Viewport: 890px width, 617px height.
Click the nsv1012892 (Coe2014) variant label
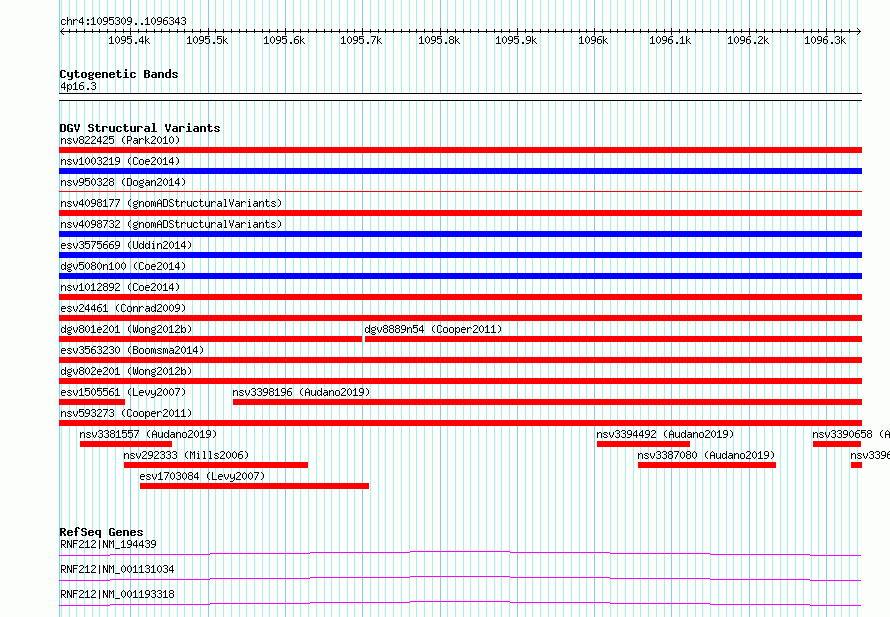click(120, 287)
